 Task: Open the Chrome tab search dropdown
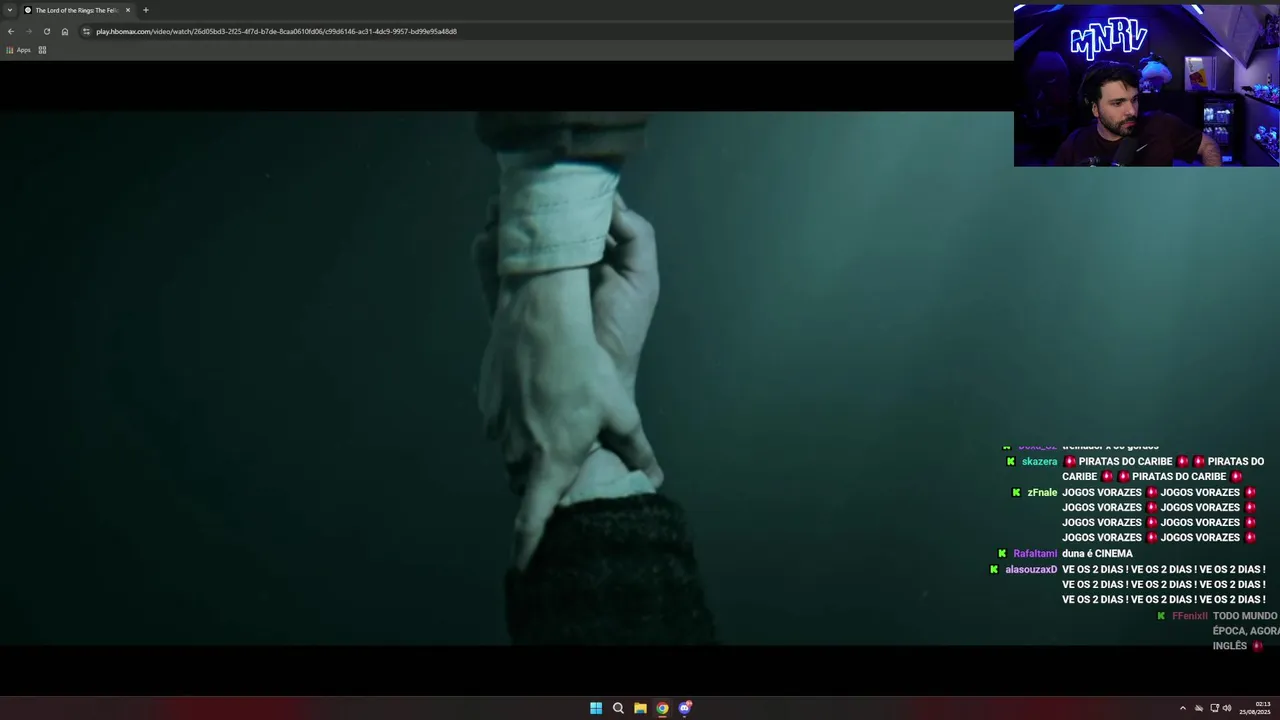click(x=10, y=10)
